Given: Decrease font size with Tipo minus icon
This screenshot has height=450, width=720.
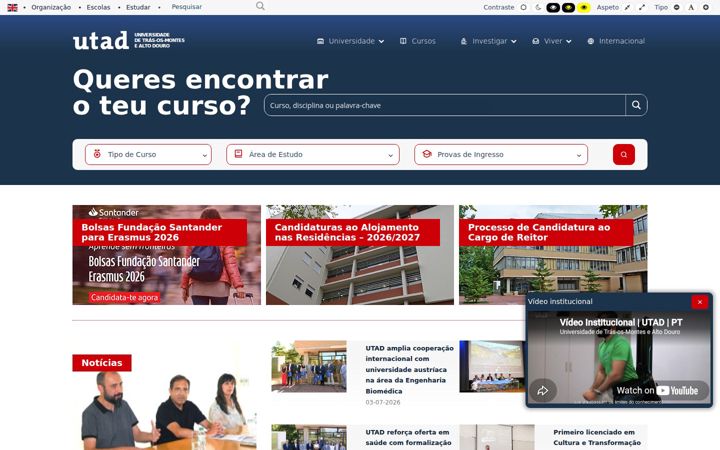Looking at the screenshot, I should 676,7.
